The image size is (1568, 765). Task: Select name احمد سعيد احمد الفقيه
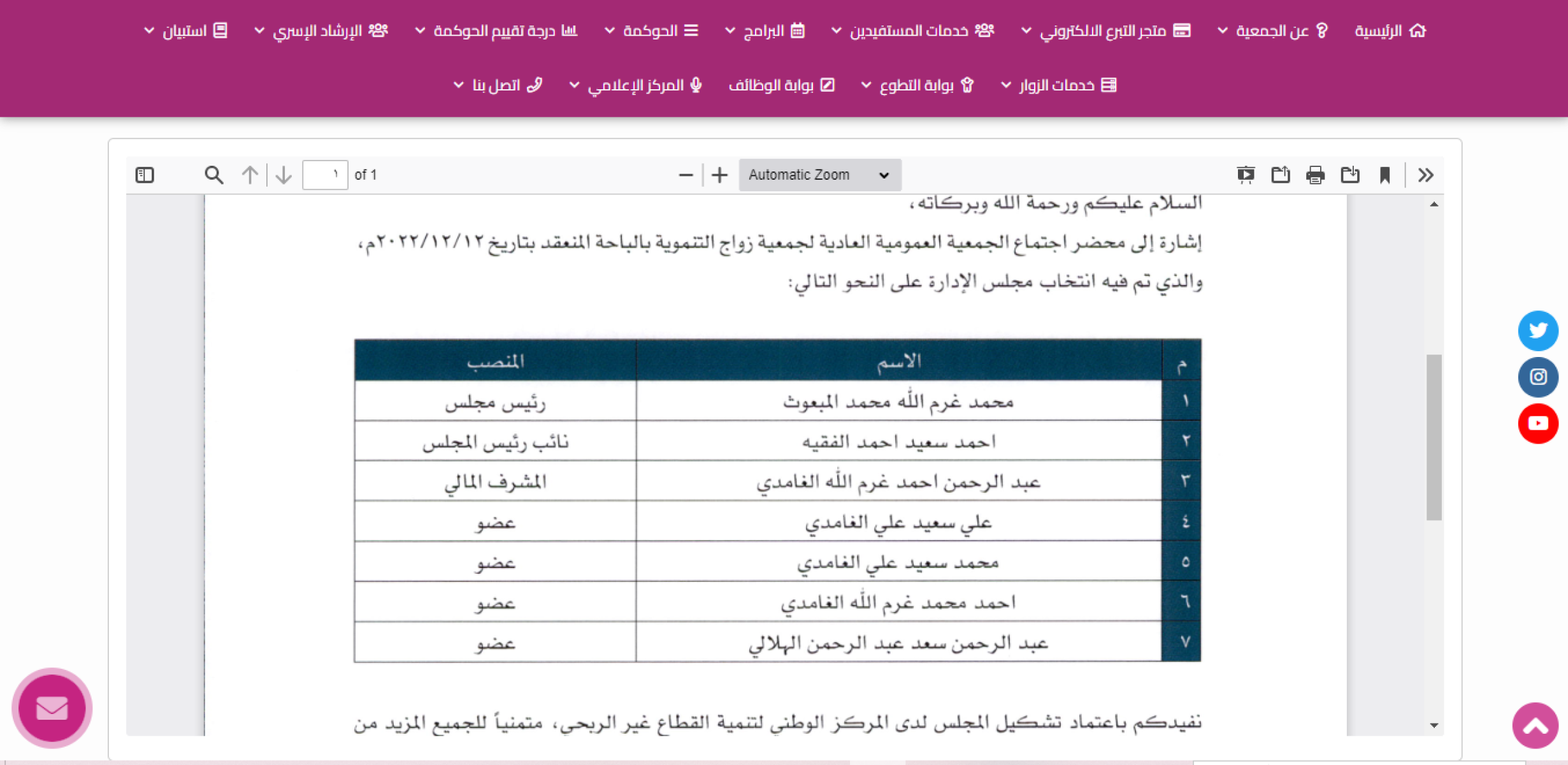pyautogui.click(x=898, y=442)
